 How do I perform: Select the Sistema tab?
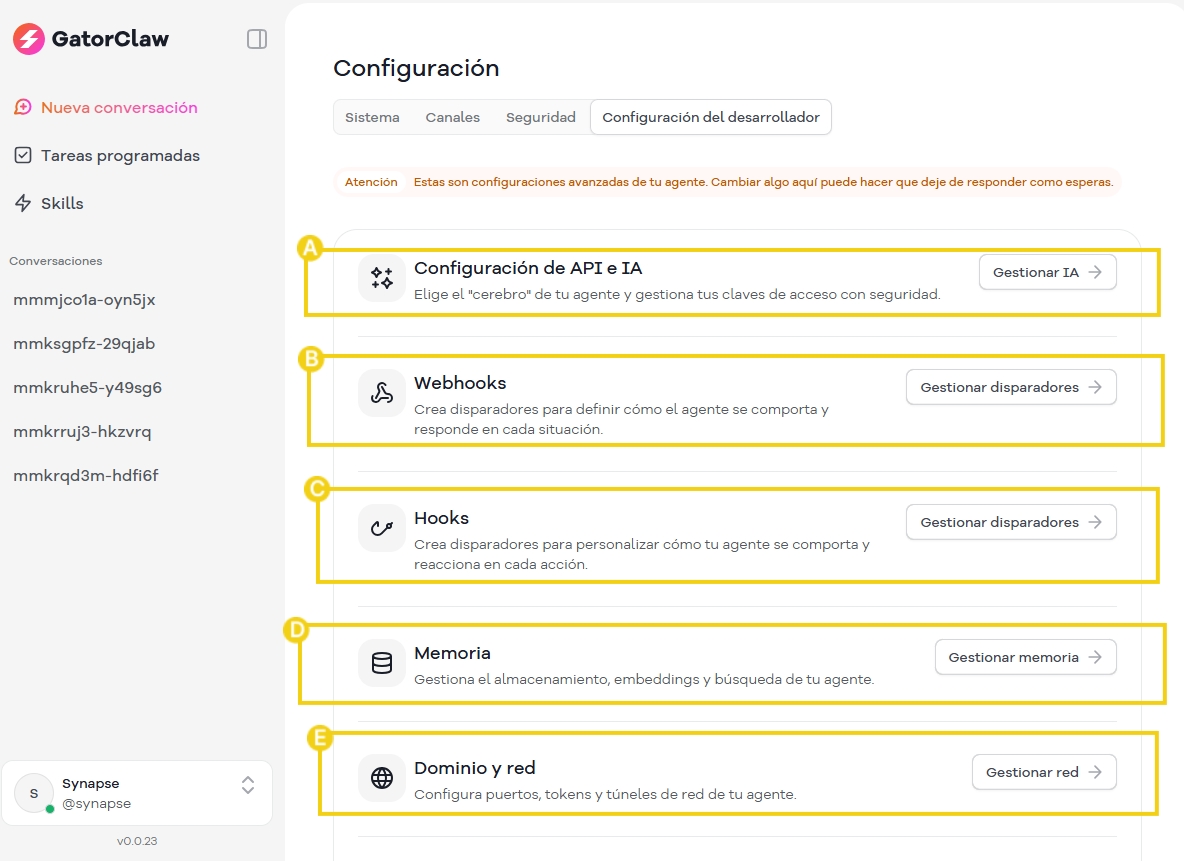point(372,117)
